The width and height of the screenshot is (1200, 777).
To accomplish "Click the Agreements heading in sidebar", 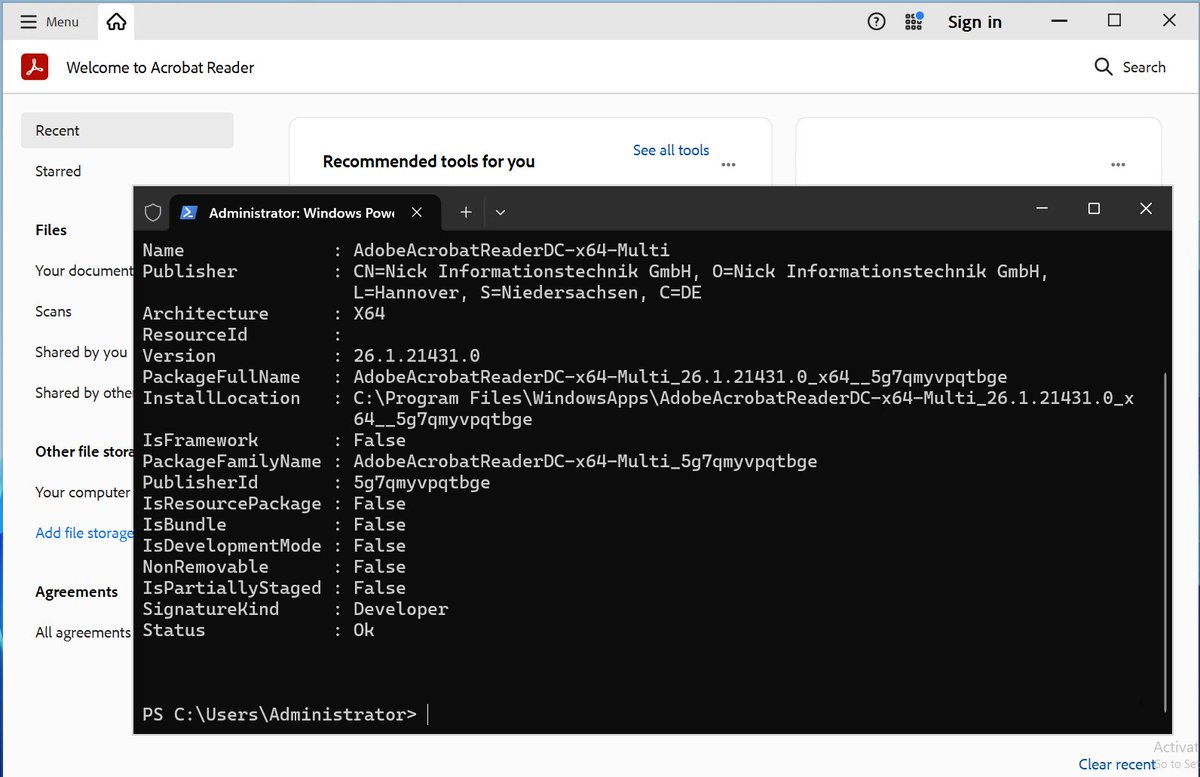I will (x=76, y=591).
